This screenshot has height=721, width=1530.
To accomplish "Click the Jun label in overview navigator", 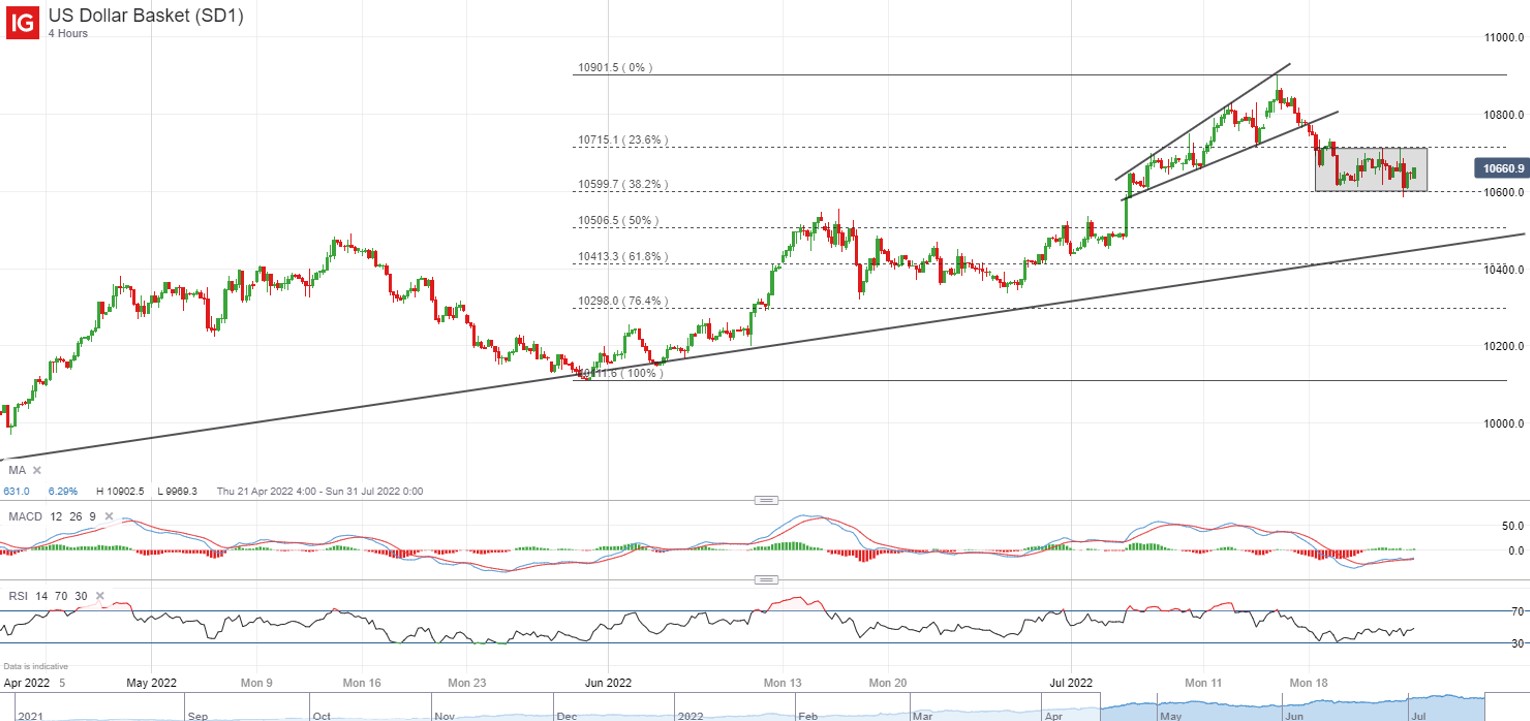I will click(1293, 717).
